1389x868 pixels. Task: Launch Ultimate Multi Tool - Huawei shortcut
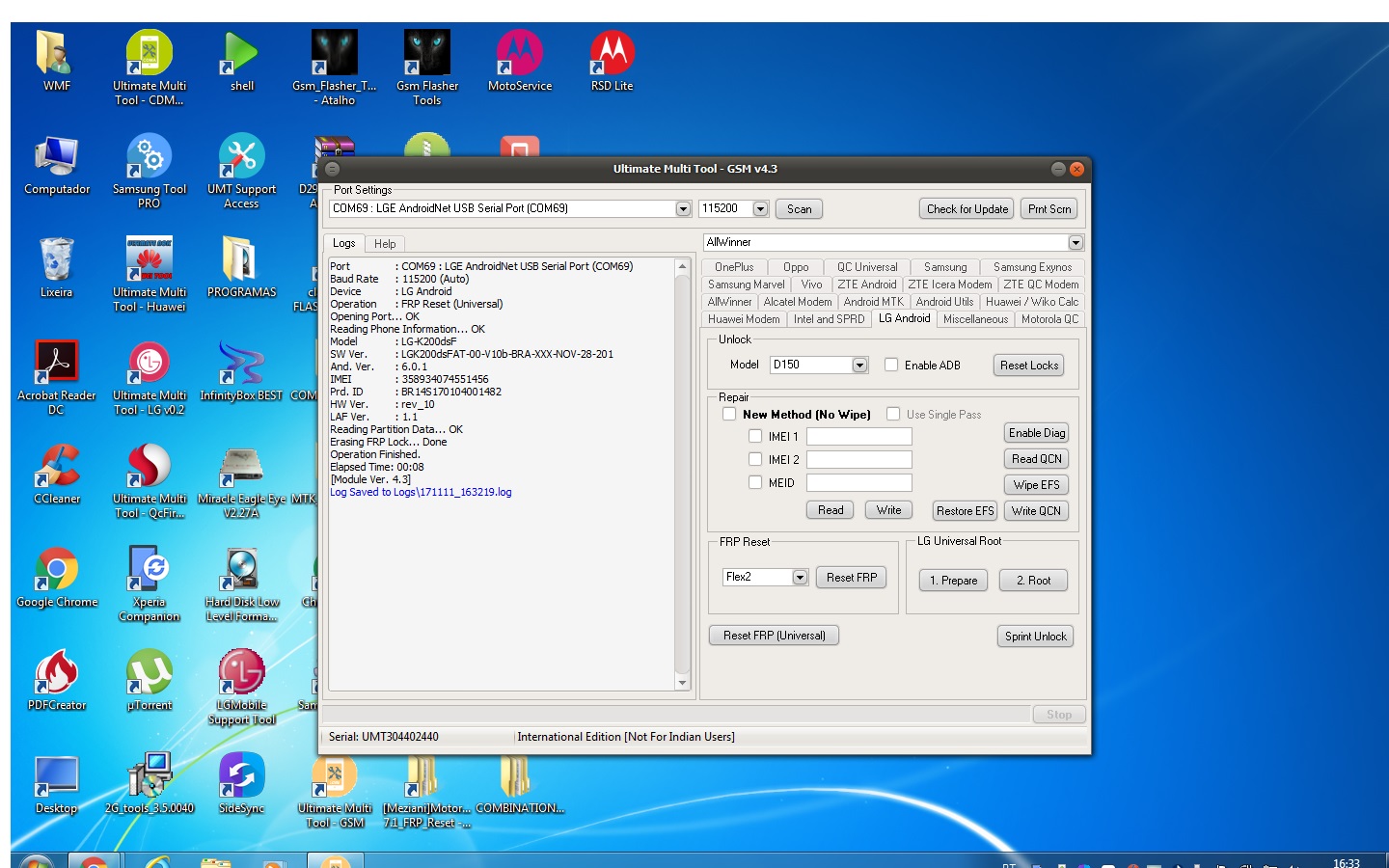pos(149,275)
